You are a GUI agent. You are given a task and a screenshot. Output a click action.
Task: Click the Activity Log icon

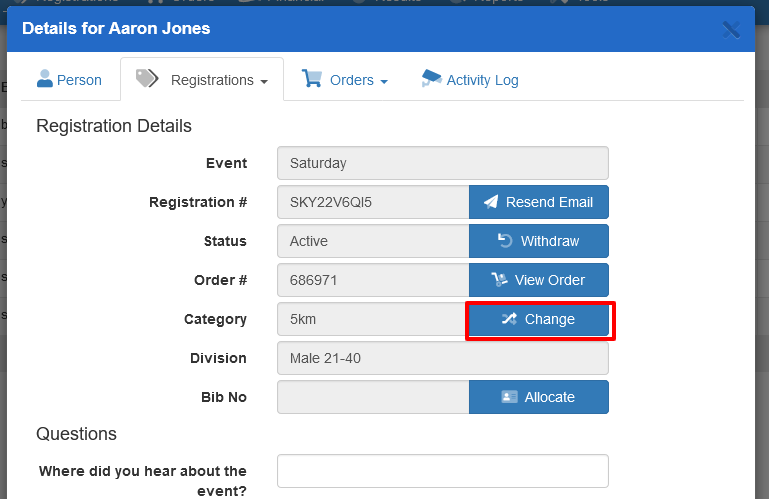tap(431, 79)
